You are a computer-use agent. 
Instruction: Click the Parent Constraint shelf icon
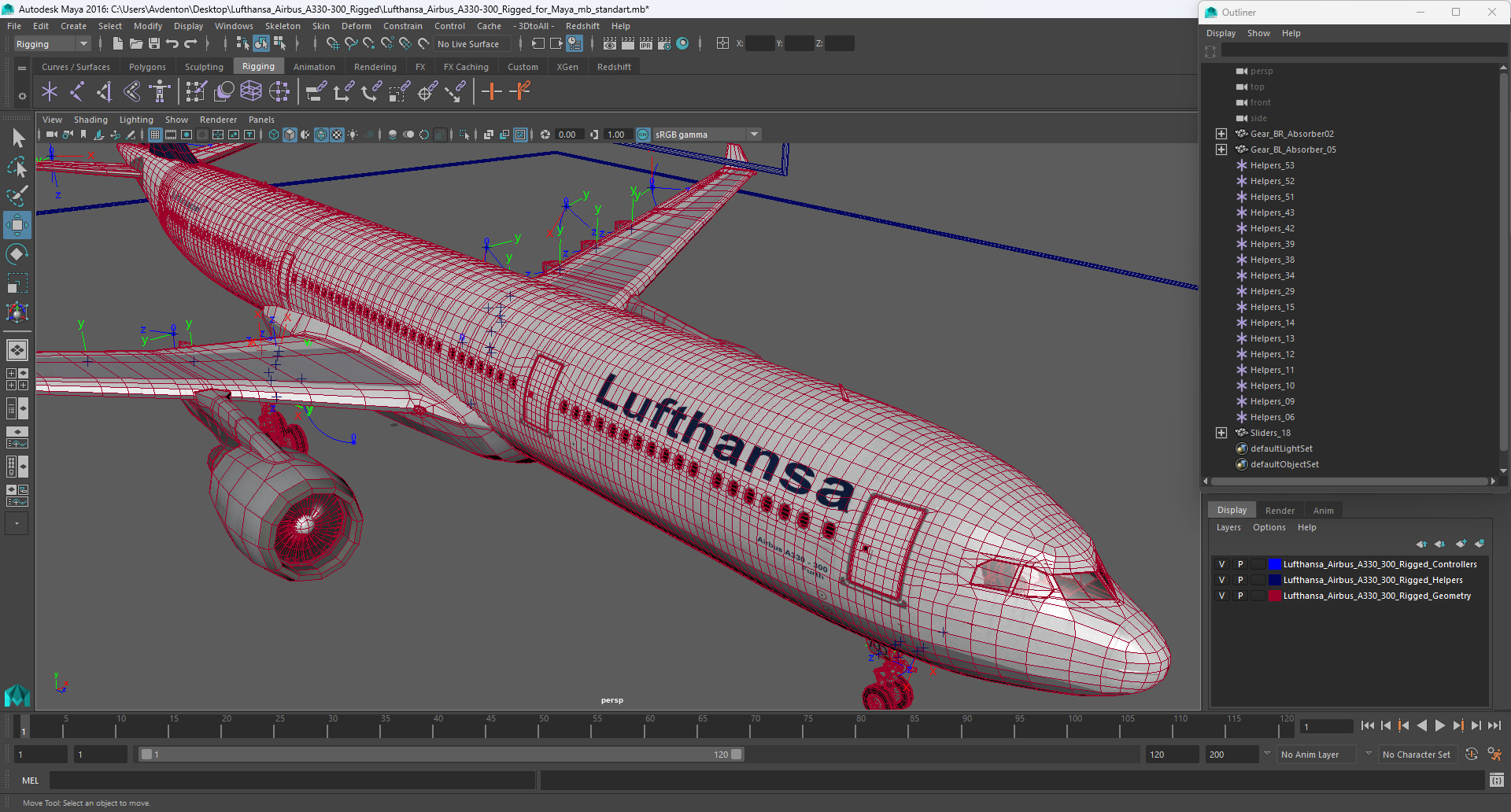tap(316, 92)
